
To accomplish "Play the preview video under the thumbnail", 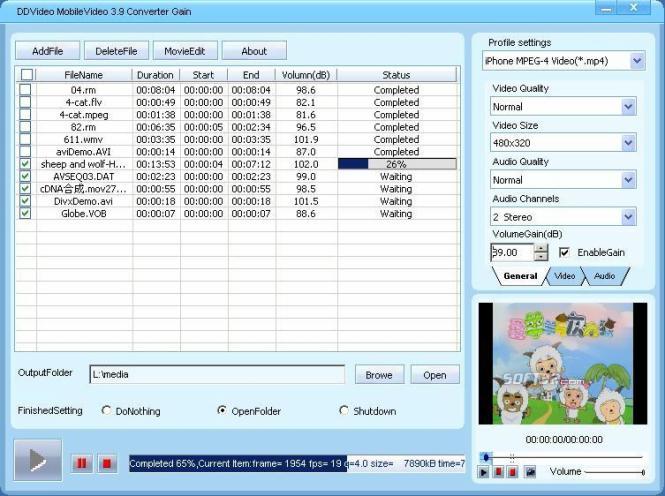I will pos(483,472).
